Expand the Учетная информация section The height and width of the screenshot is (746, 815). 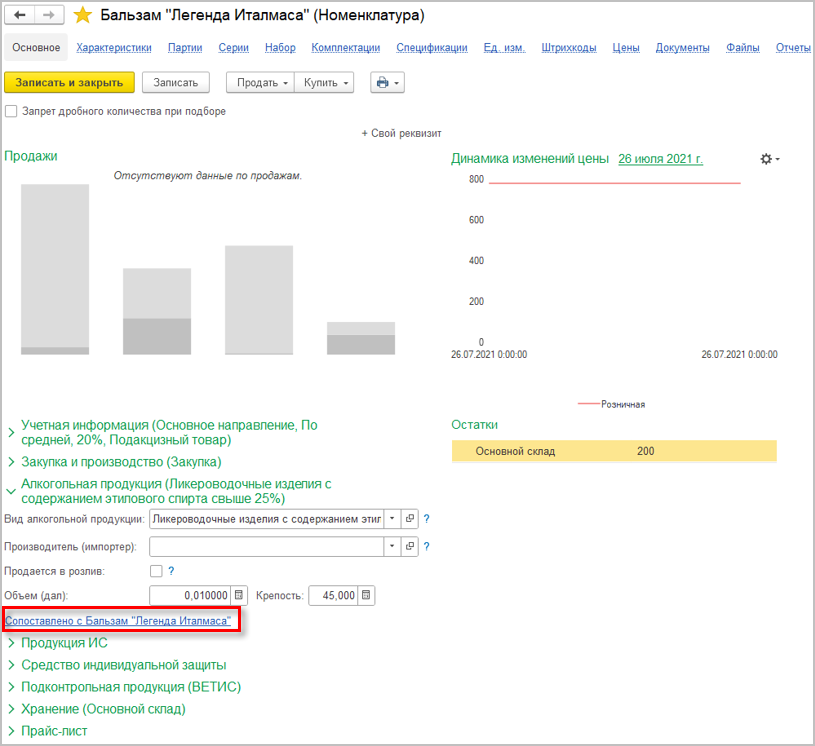pyautogui.click(x=11, y=432)
